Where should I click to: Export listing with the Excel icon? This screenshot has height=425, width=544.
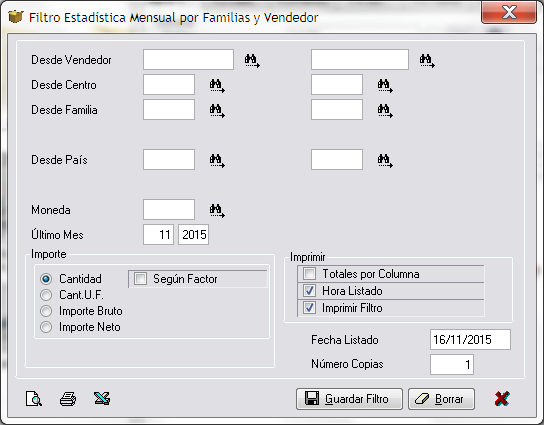pyautogui.click(x=102, y=399)
